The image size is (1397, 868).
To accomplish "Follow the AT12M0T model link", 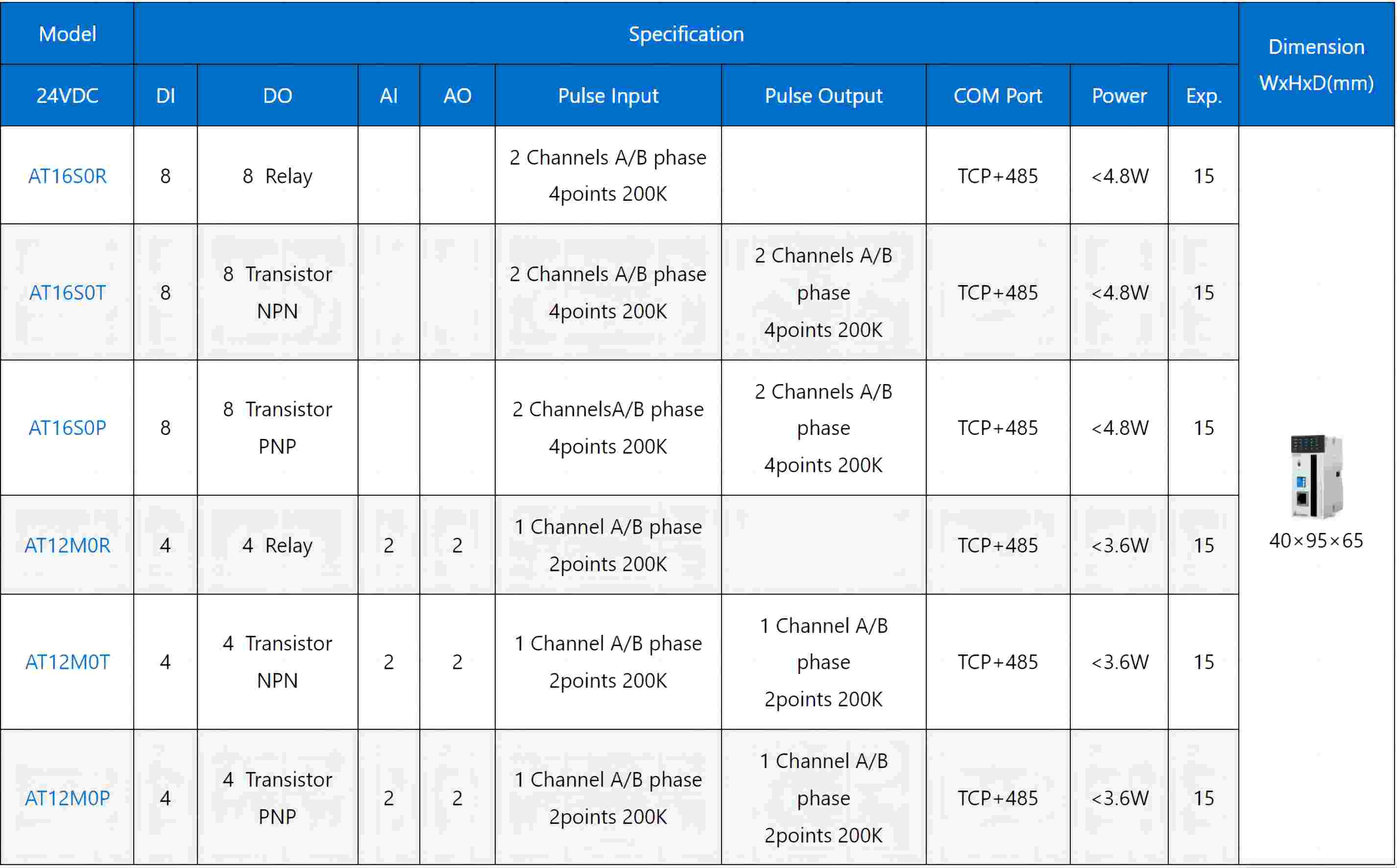I will coord(67,662).
